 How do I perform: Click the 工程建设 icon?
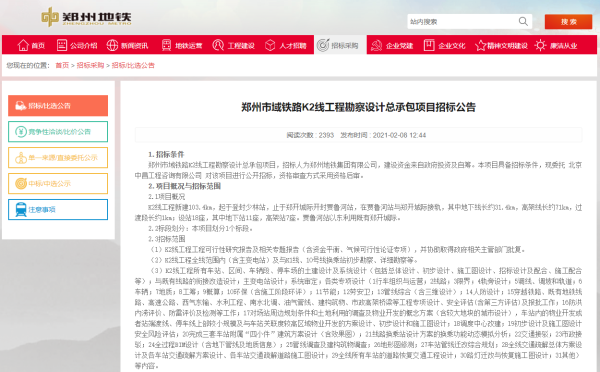pyautogui.click(x=218, y=45)
